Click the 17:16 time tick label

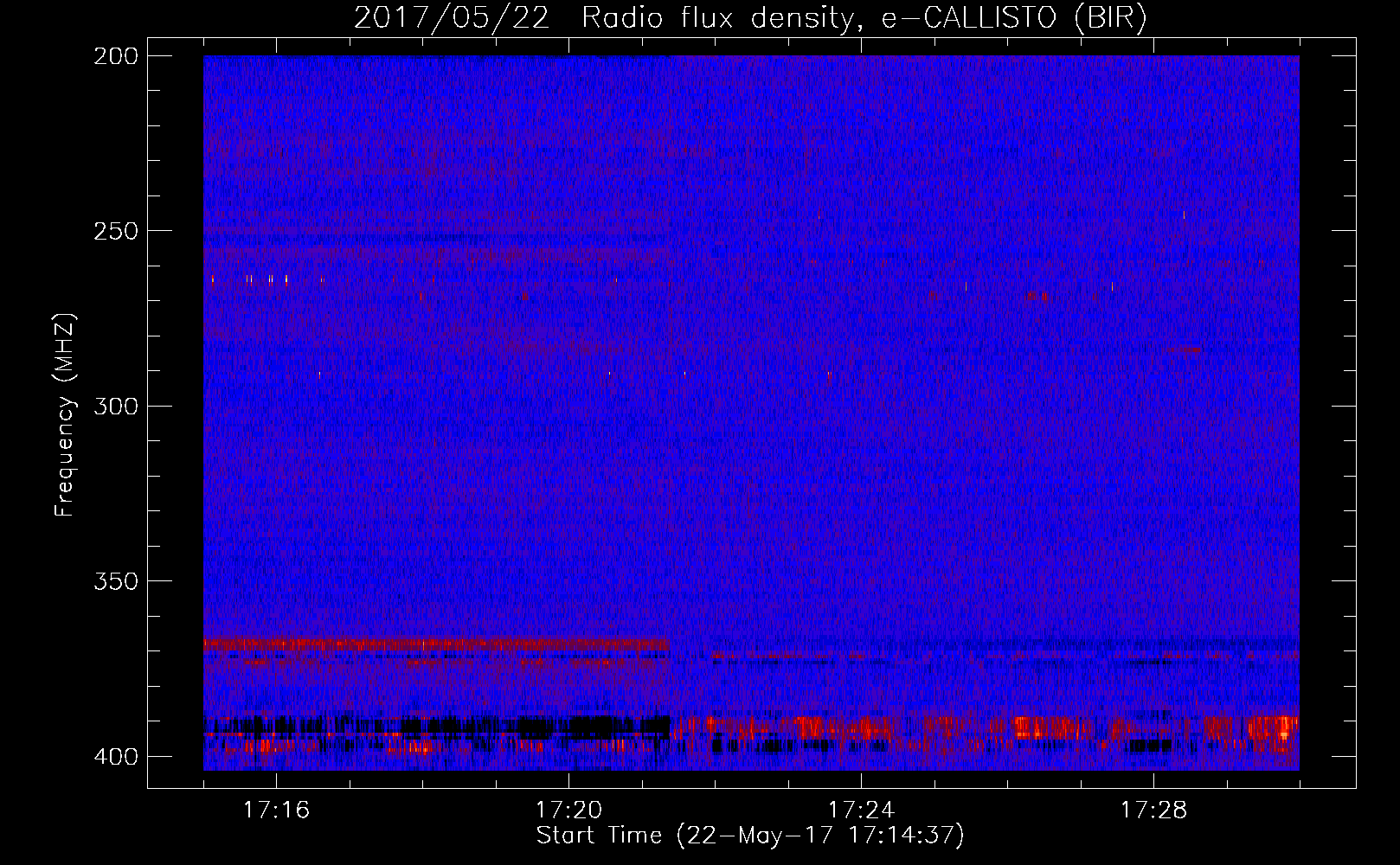[x=276, y=811]
